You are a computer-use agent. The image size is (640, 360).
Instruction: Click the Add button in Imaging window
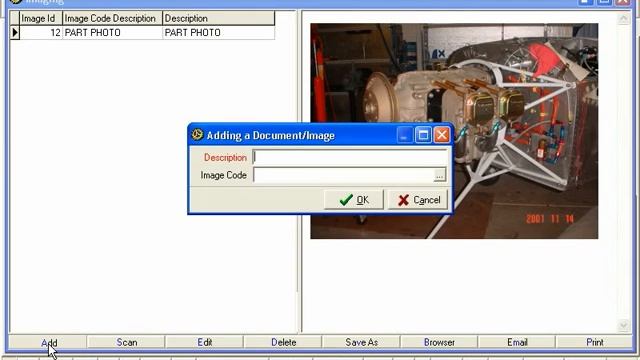(49, 342)
